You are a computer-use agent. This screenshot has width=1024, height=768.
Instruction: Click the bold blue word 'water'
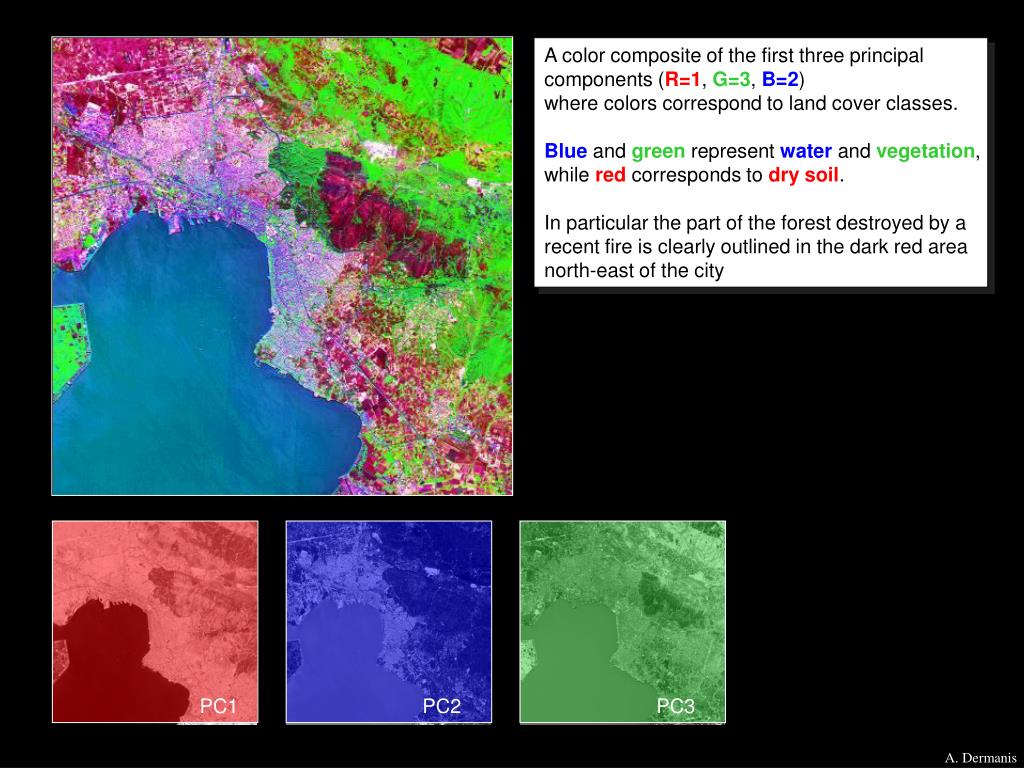pos(806,152)
